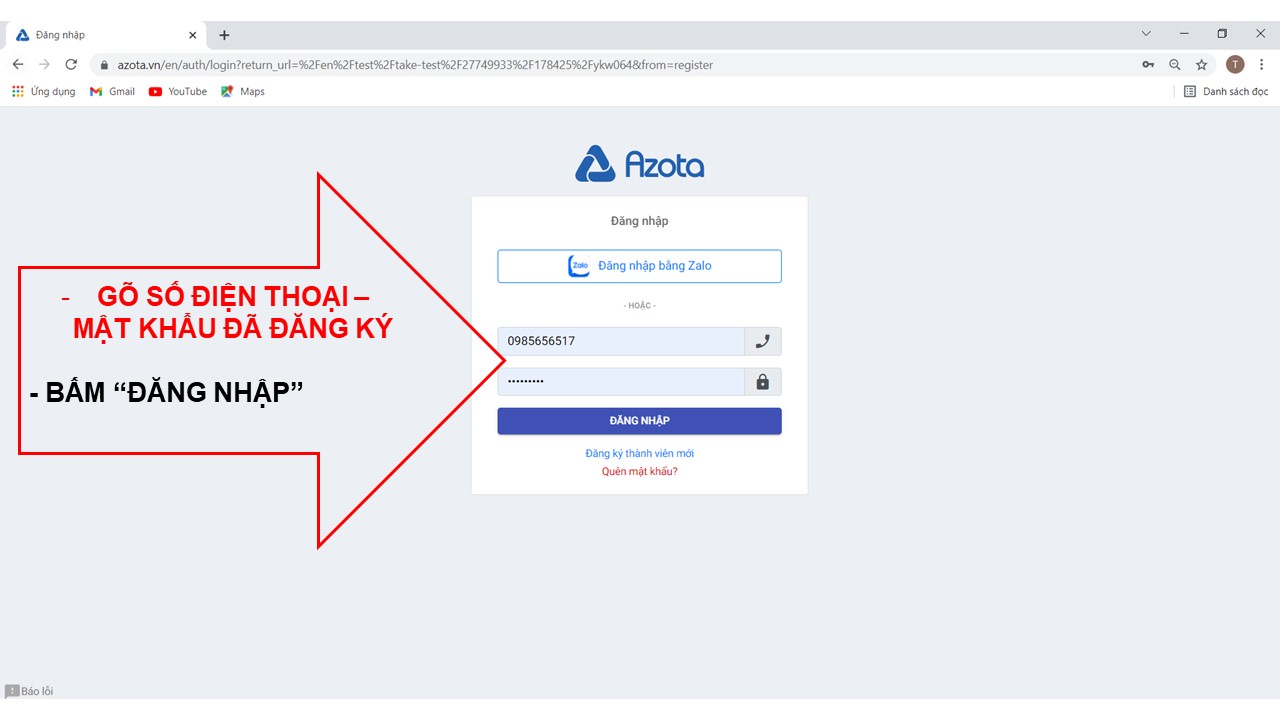1280x720 pixels.
Task: Minimize the browser window
Action: [x=1184, y=33]
